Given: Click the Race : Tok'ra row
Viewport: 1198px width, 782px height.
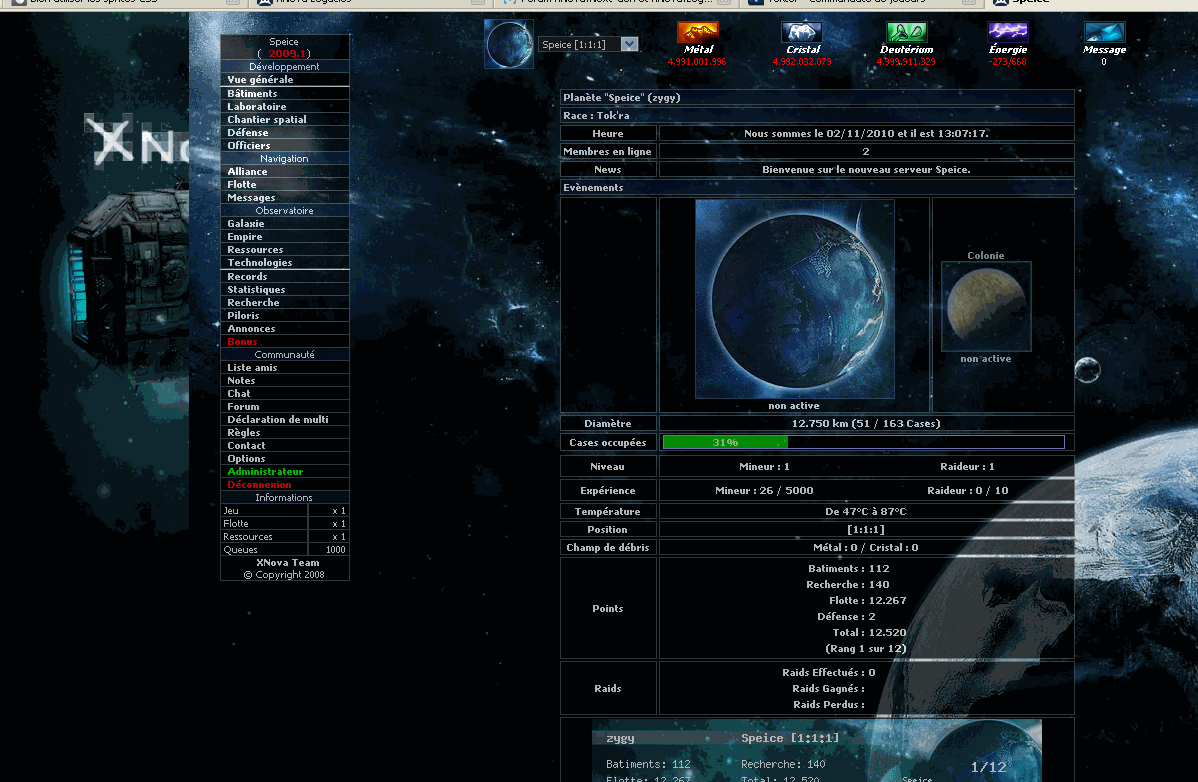Looking at the screenshot, I should pyautogui.click(x=817, y=115).
